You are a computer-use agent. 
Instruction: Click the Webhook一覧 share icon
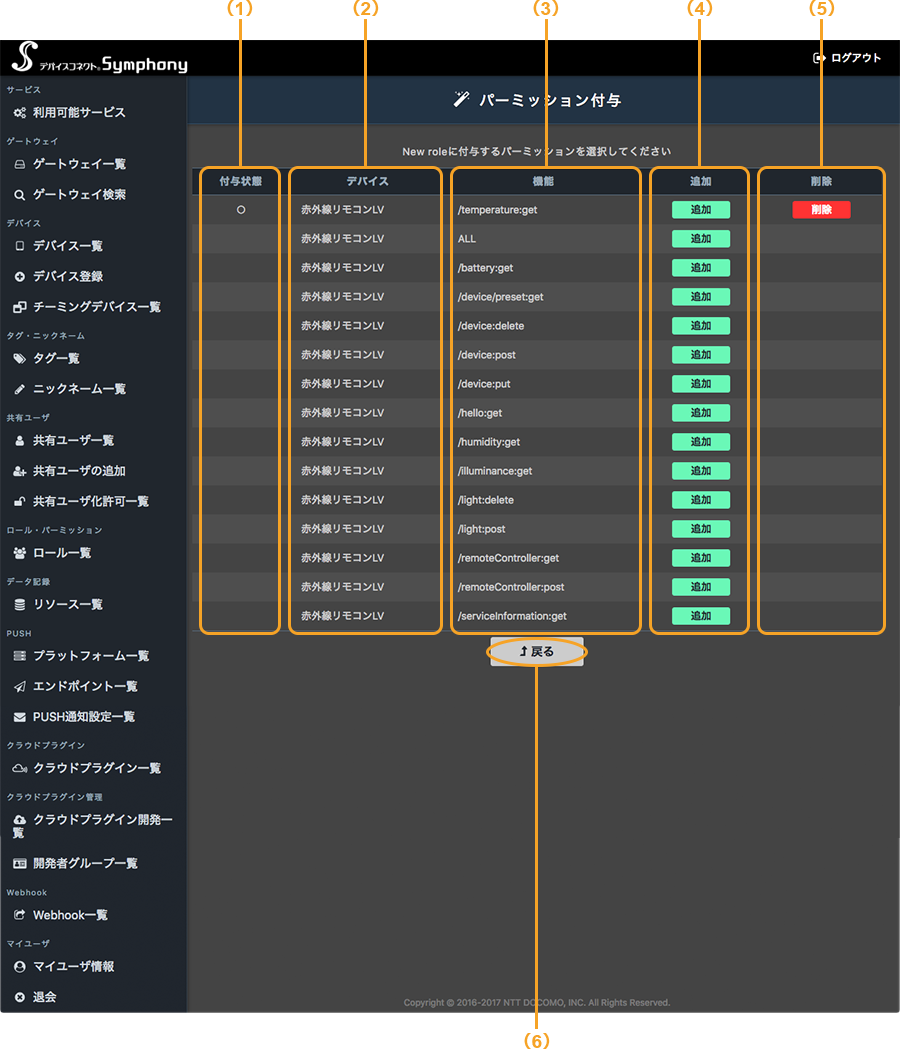[20, 915]
